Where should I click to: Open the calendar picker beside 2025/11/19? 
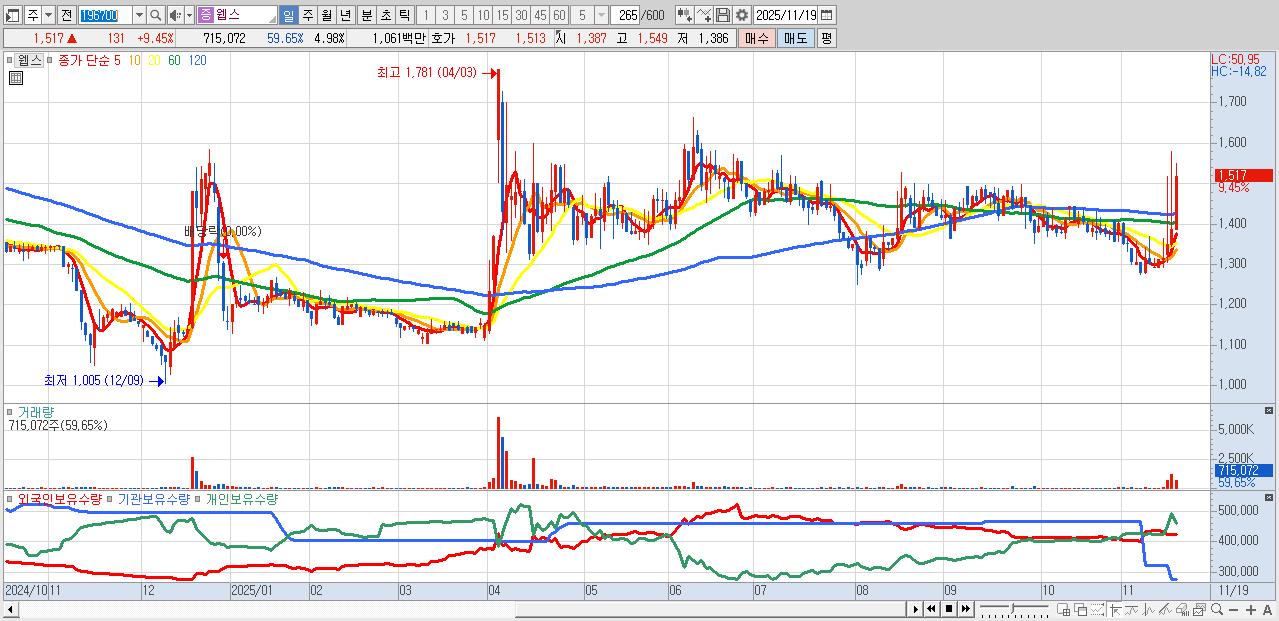(825, 15)
